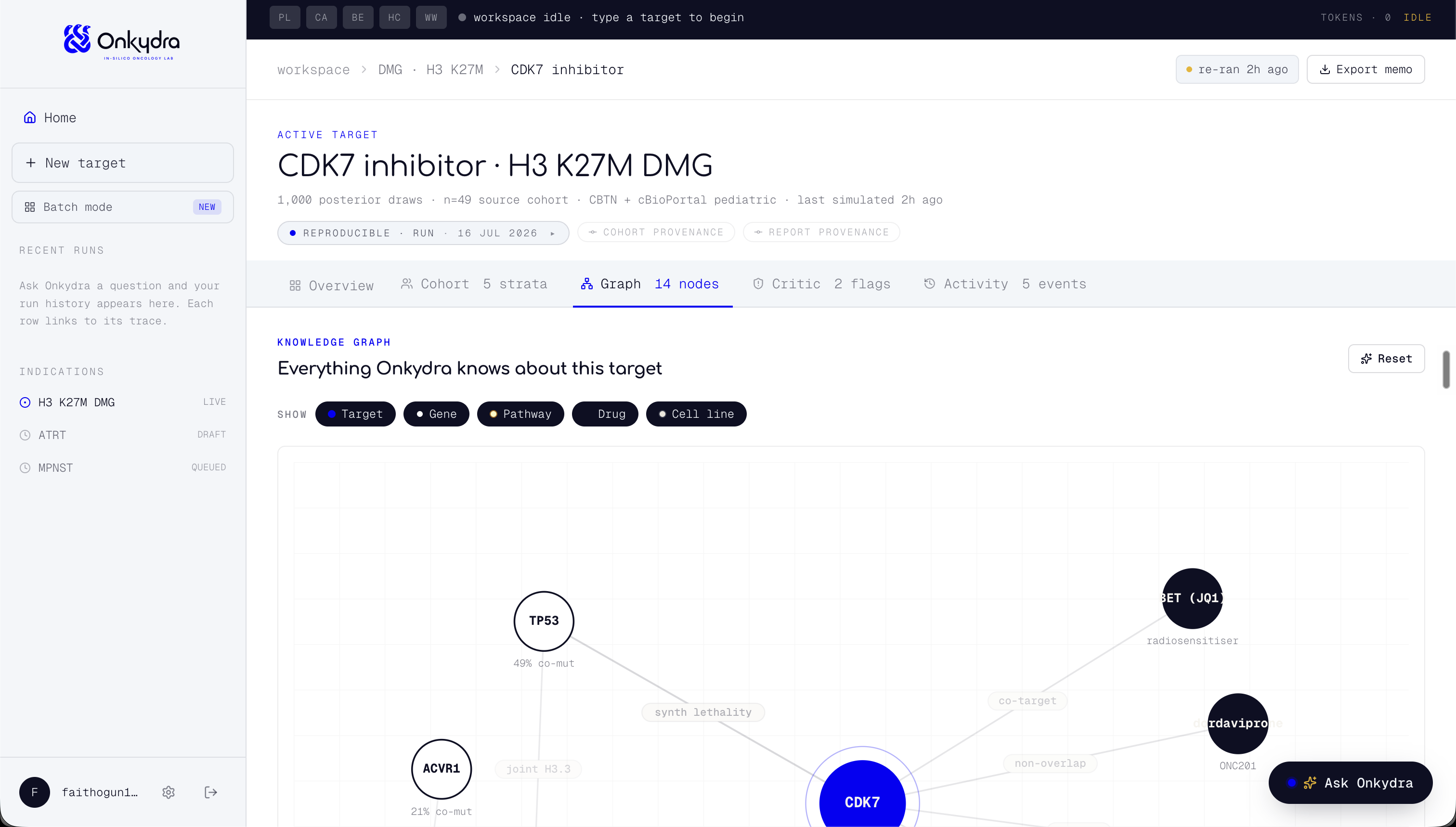Click the username faithogun1…
1456x827 pixels.
pos(100,792)
